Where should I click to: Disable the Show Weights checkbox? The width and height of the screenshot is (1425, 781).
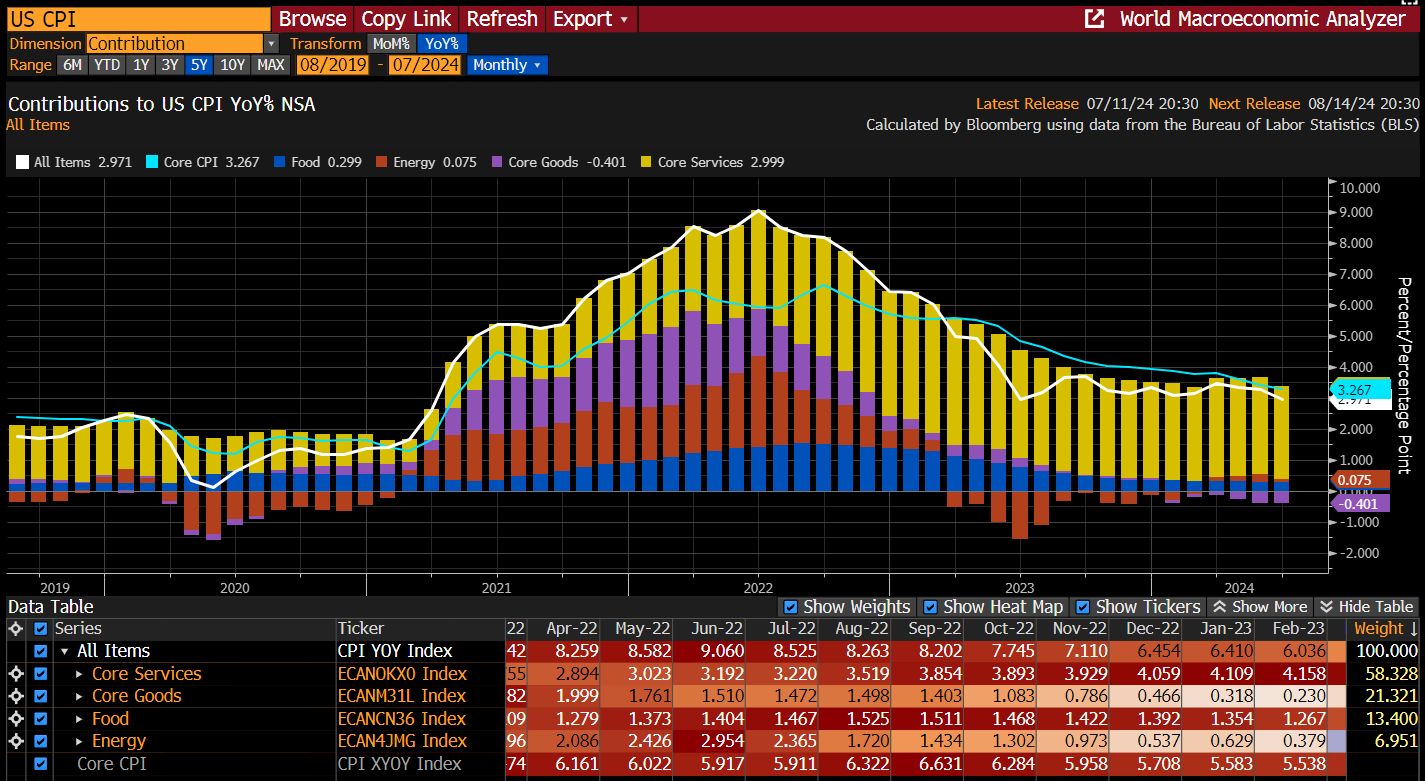coord(791,607)
